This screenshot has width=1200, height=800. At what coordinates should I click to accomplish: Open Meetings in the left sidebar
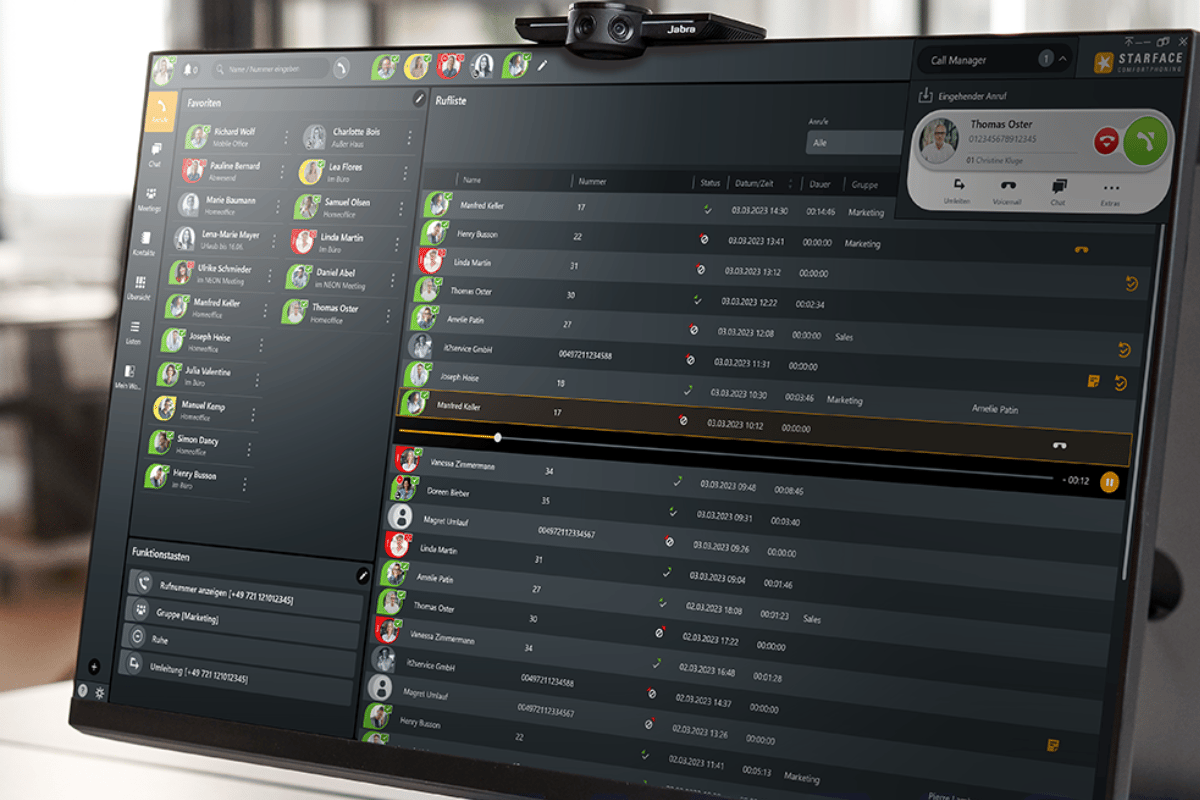click(x=150, y=199)
